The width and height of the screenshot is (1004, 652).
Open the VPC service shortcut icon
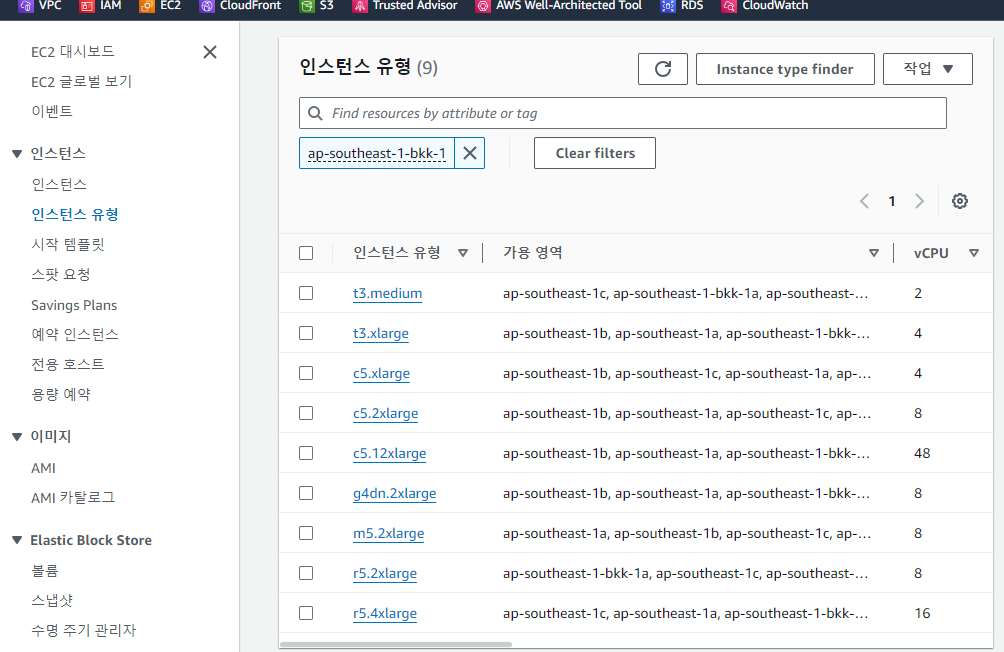[26, 6]
